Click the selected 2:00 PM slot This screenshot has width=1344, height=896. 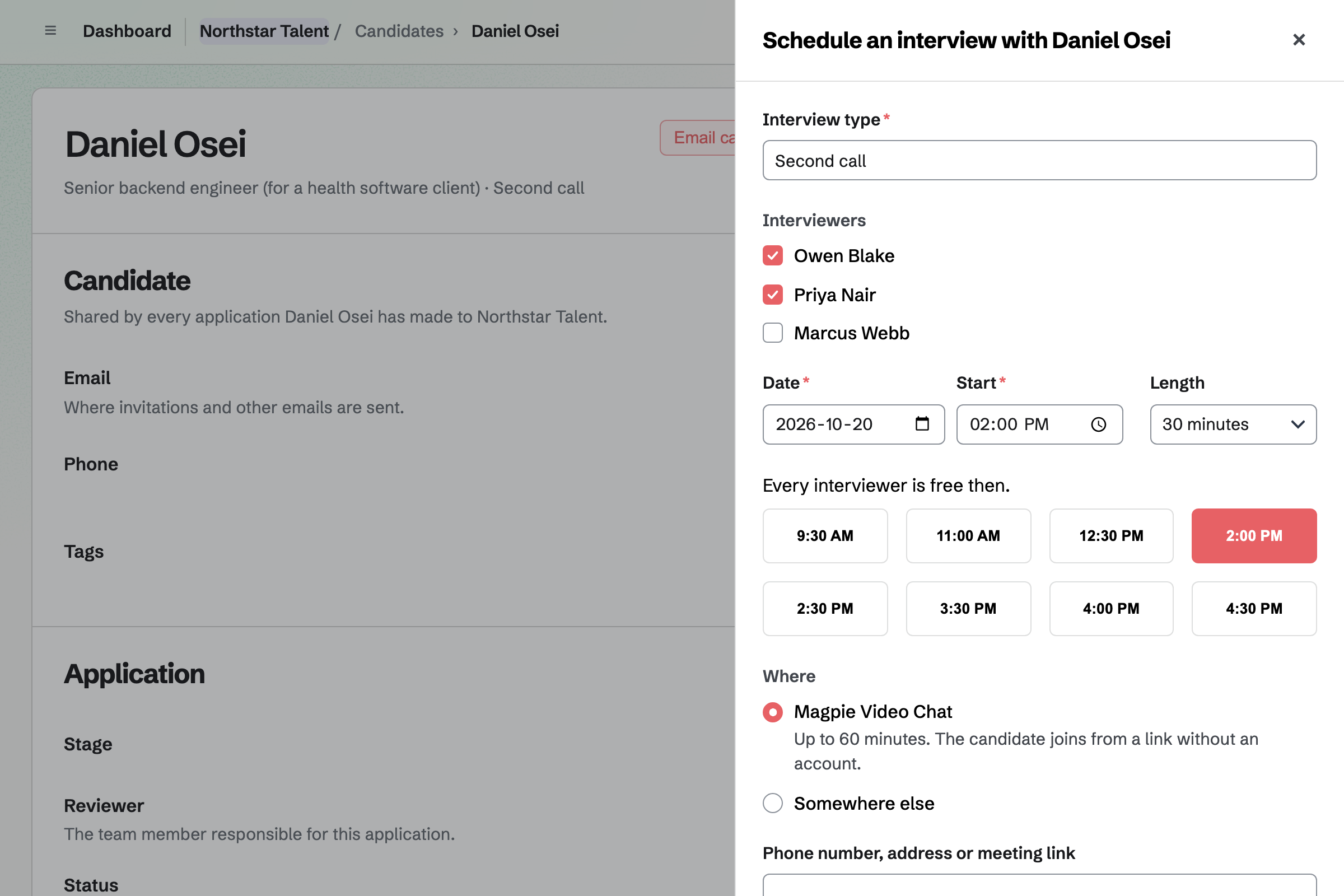click(1254, 536)
